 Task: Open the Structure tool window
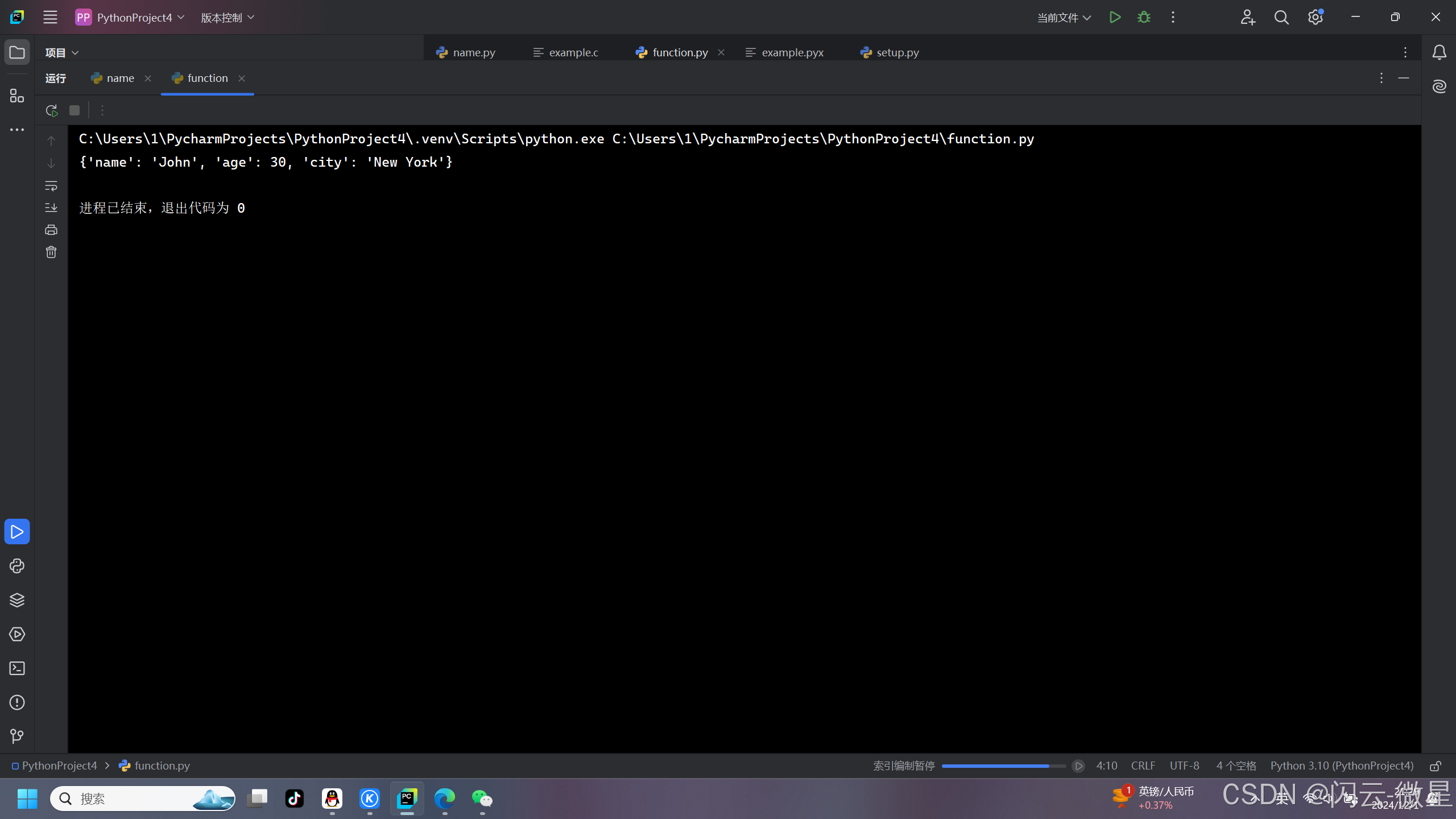17,96
